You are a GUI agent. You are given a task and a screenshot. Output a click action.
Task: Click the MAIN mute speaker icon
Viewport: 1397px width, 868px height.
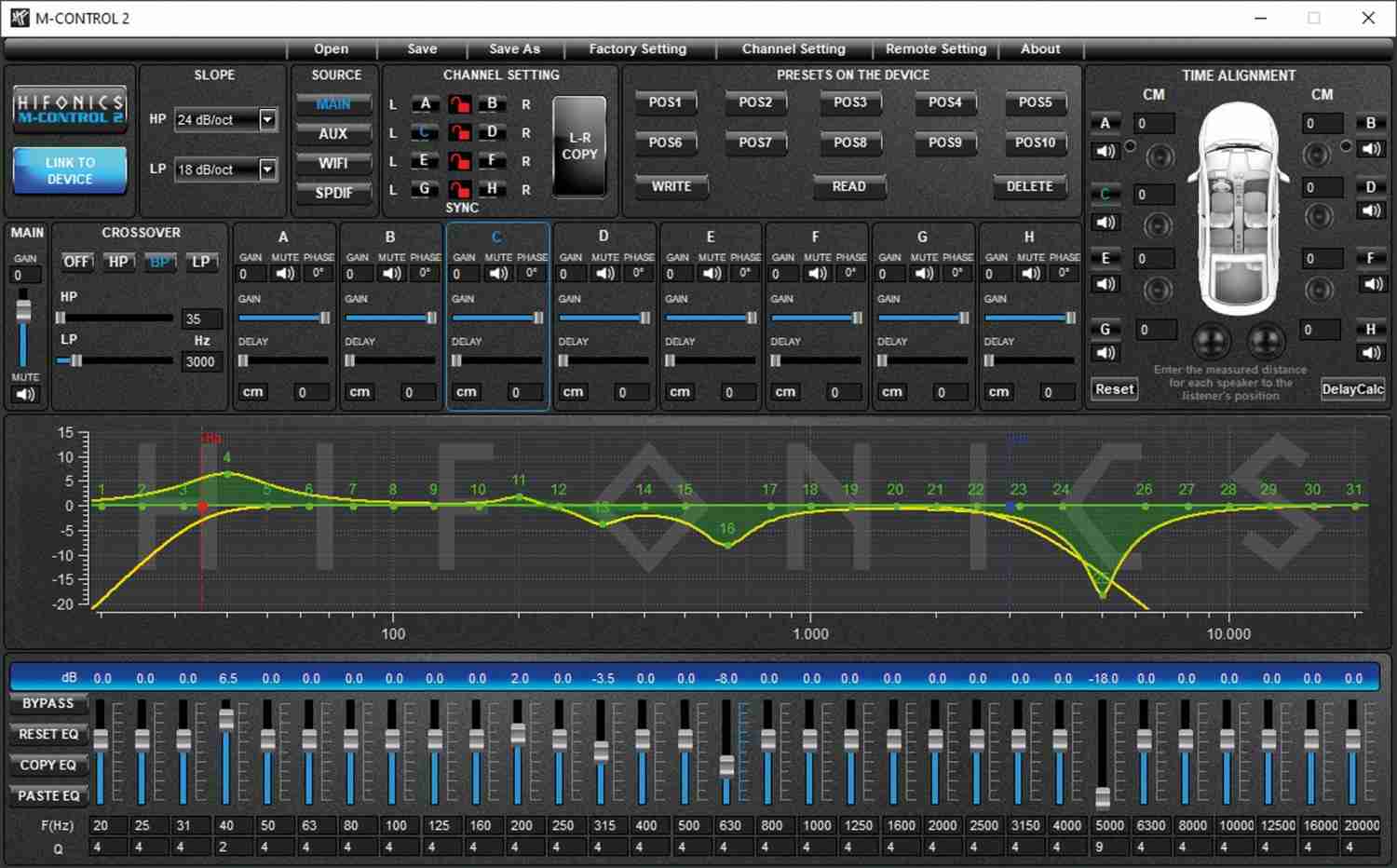[x=25, y=395]
